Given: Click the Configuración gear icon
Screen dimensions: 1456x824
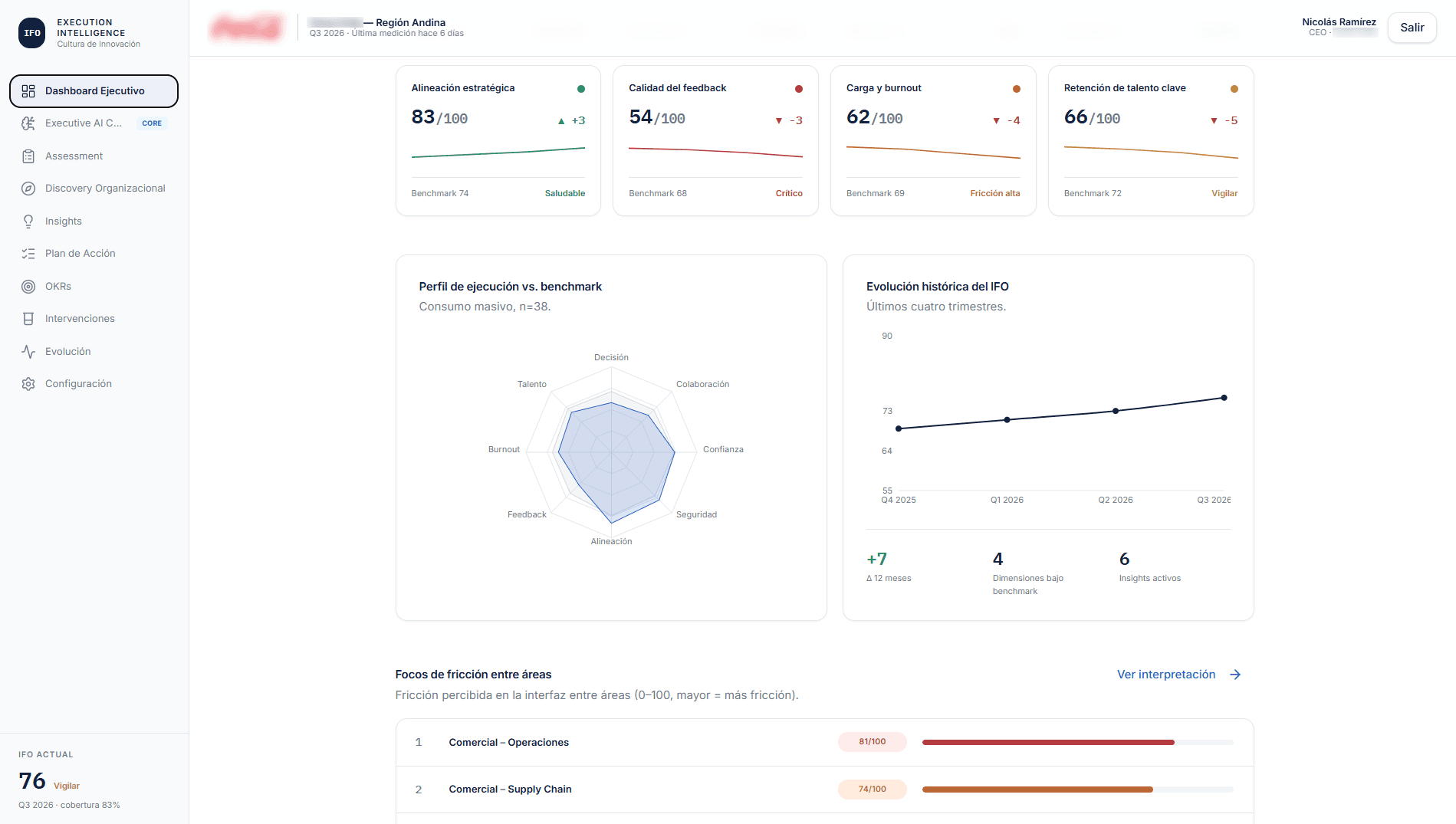Looking at the screenshot, I should [x=28, y=384].
